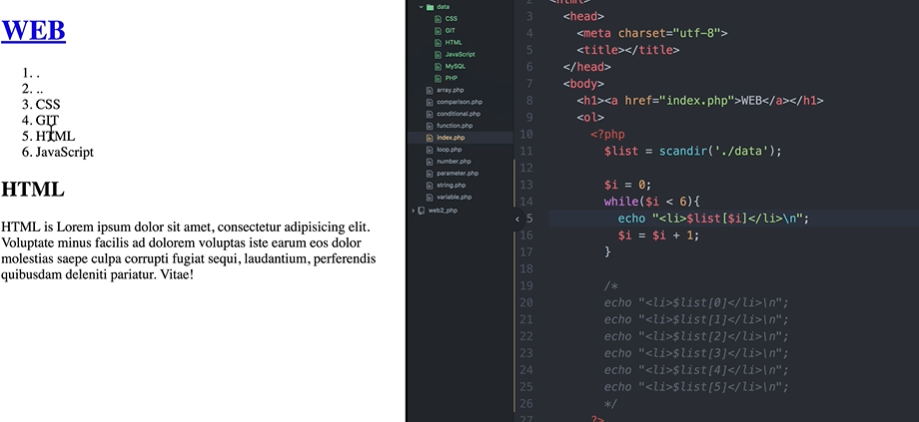The height and width of the screenshot is (422, 919).
Task: Click line number 11 in the gutter
Action: coord(526,151)
